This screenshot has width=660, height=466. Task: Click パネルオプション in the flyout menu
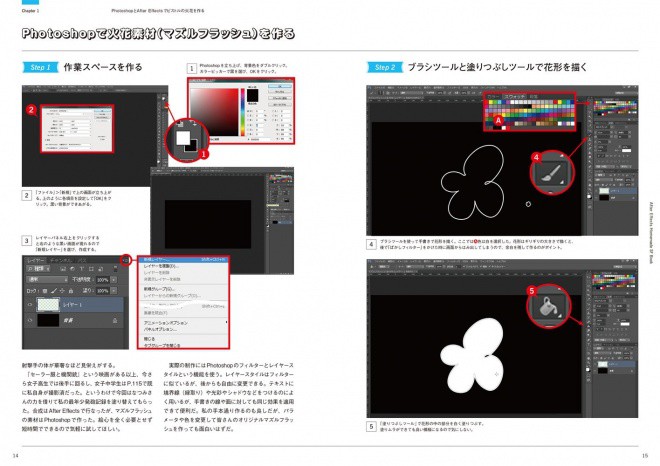tap(160, 329)
